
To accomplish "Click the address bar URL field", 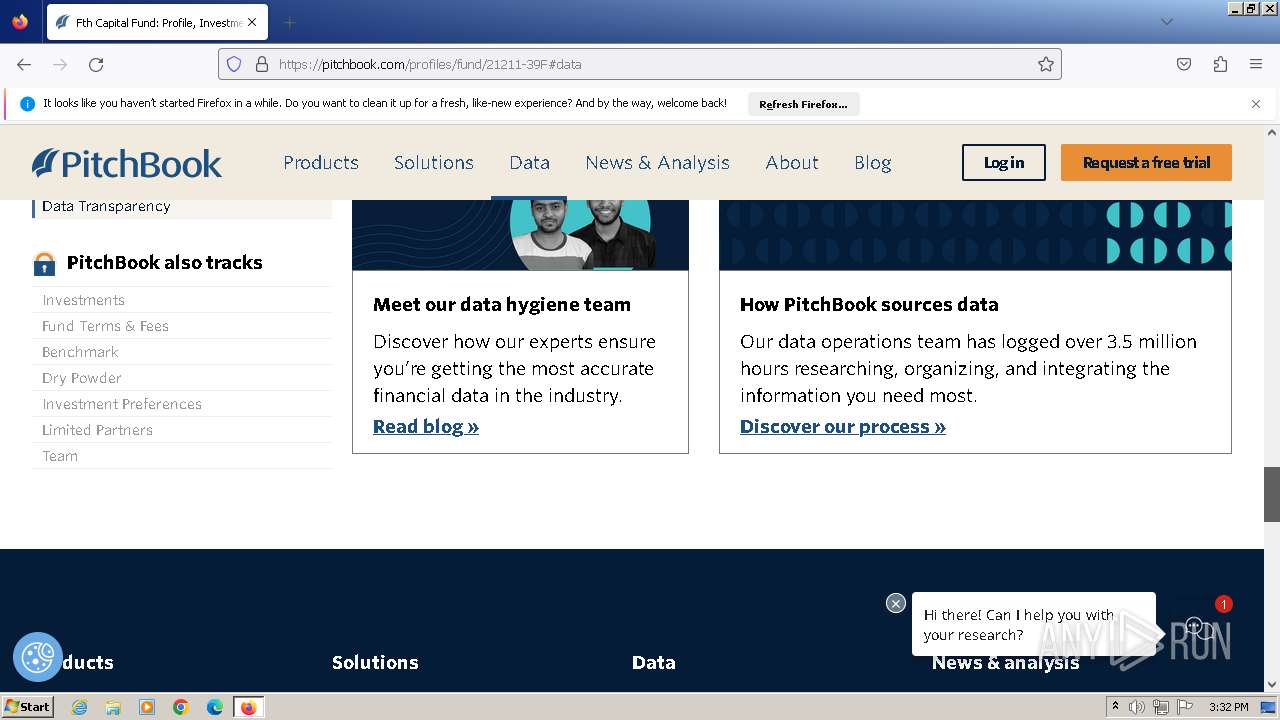I will [x=640, y=64].
